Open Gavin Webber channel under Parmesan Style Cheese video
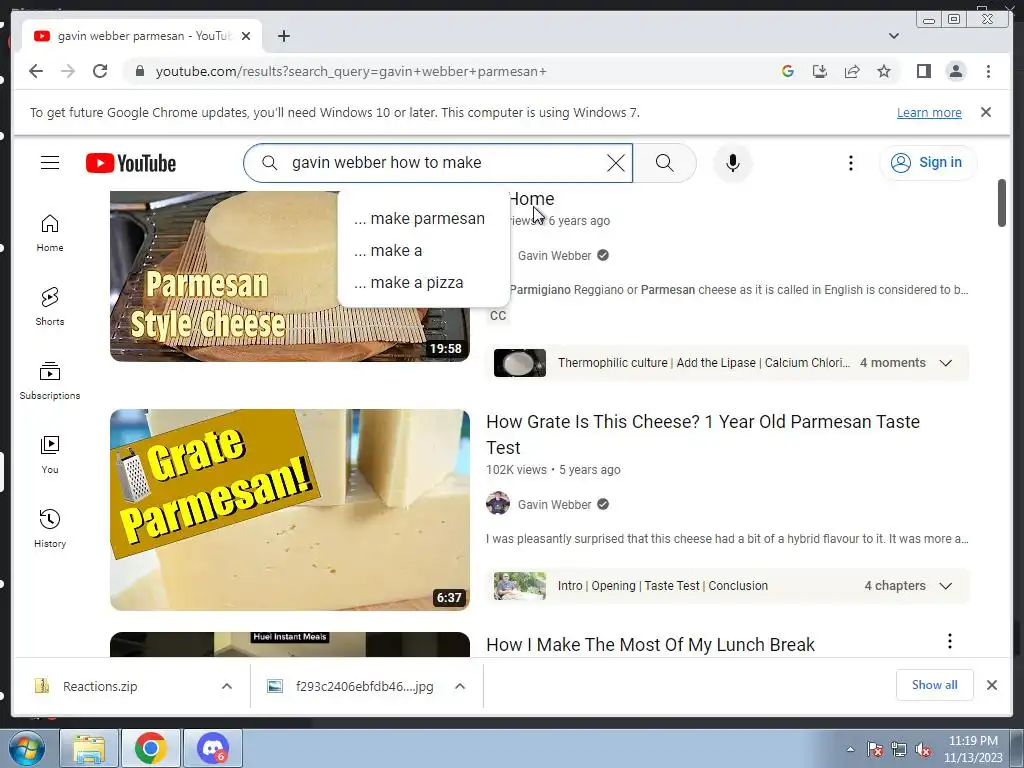The height and width of the screenshot is (768, 1024). point(554,255)
